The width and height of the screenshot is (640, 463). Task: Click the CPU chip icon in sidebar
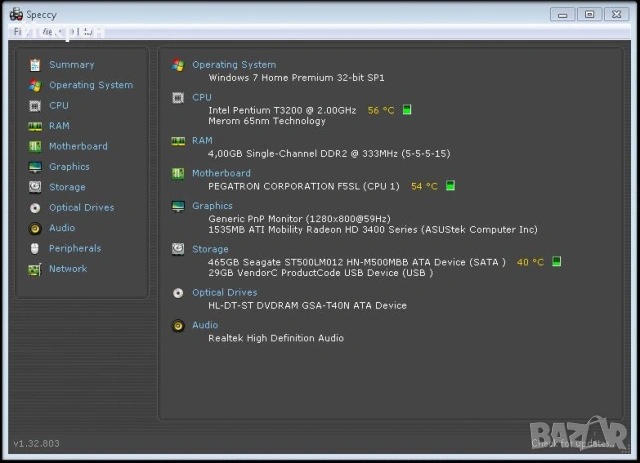(x=35, y=106)
